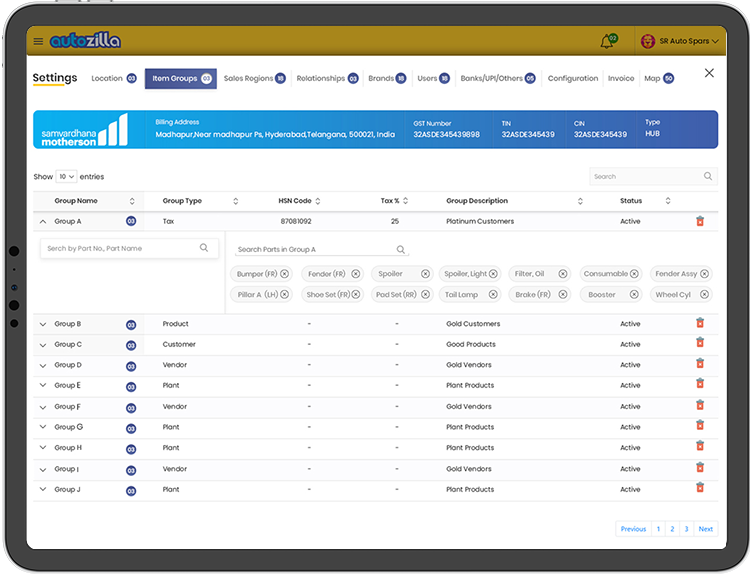Select the Item Groups tab
This screenshot has height=574, width=750.
tap(181, 78)
